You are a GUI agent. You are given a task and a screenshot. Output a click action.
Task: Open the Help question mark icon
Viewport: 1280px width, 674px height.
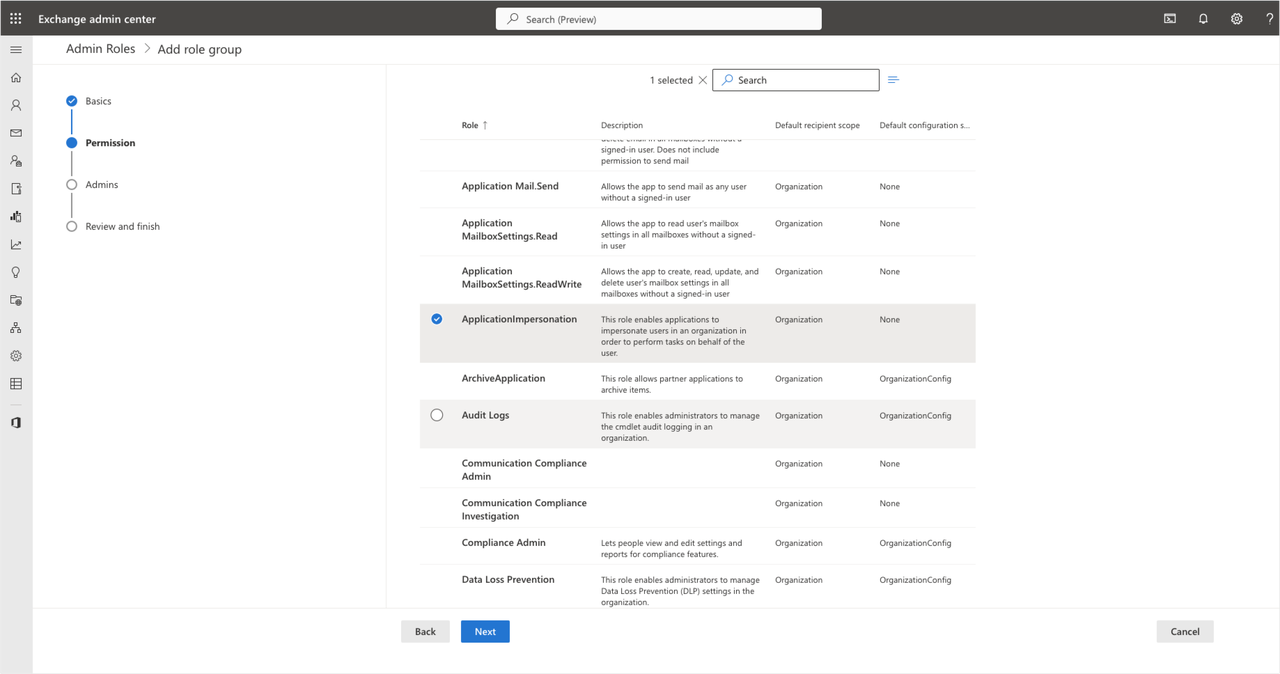tap(1269, 18)
